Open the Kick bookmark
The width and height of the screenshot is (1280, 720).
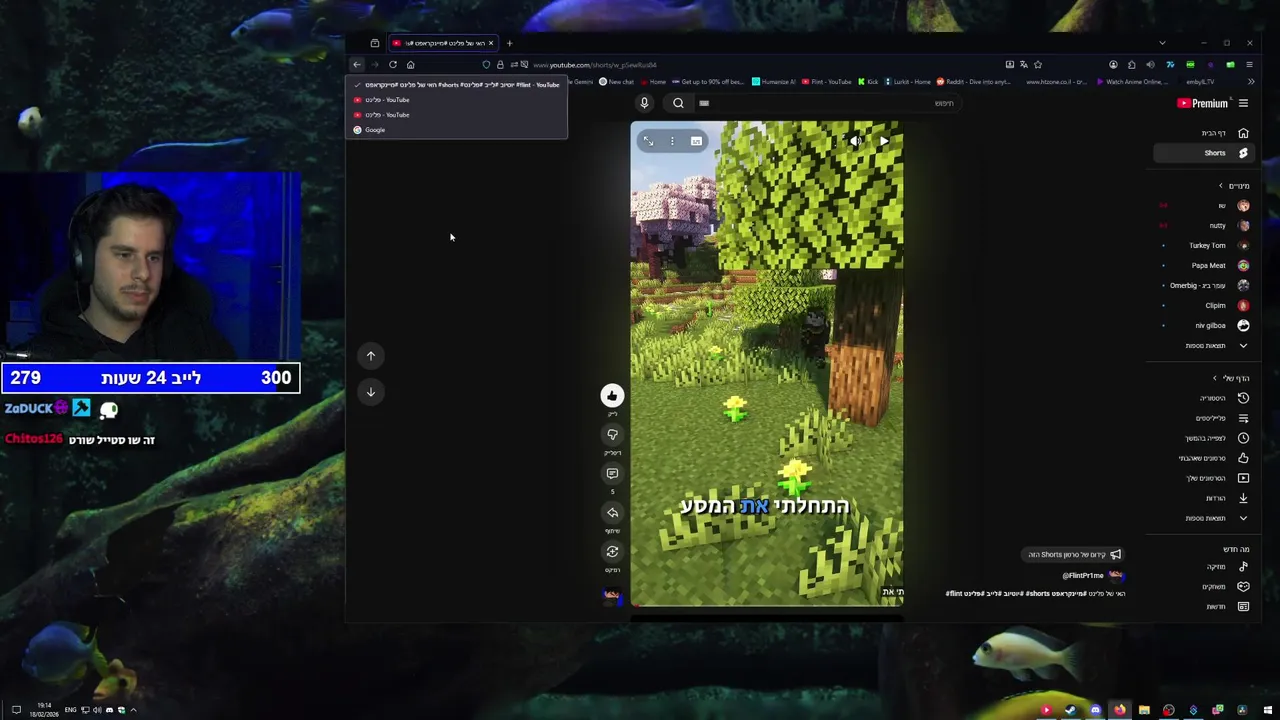click(868, 82)
